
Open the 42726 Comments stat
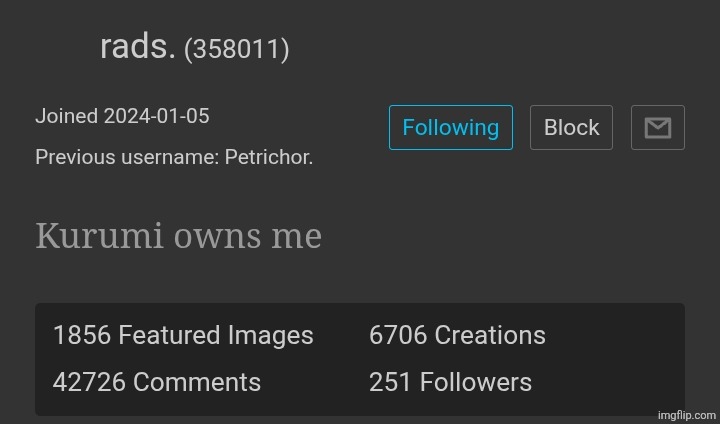[x=157, y=382]
